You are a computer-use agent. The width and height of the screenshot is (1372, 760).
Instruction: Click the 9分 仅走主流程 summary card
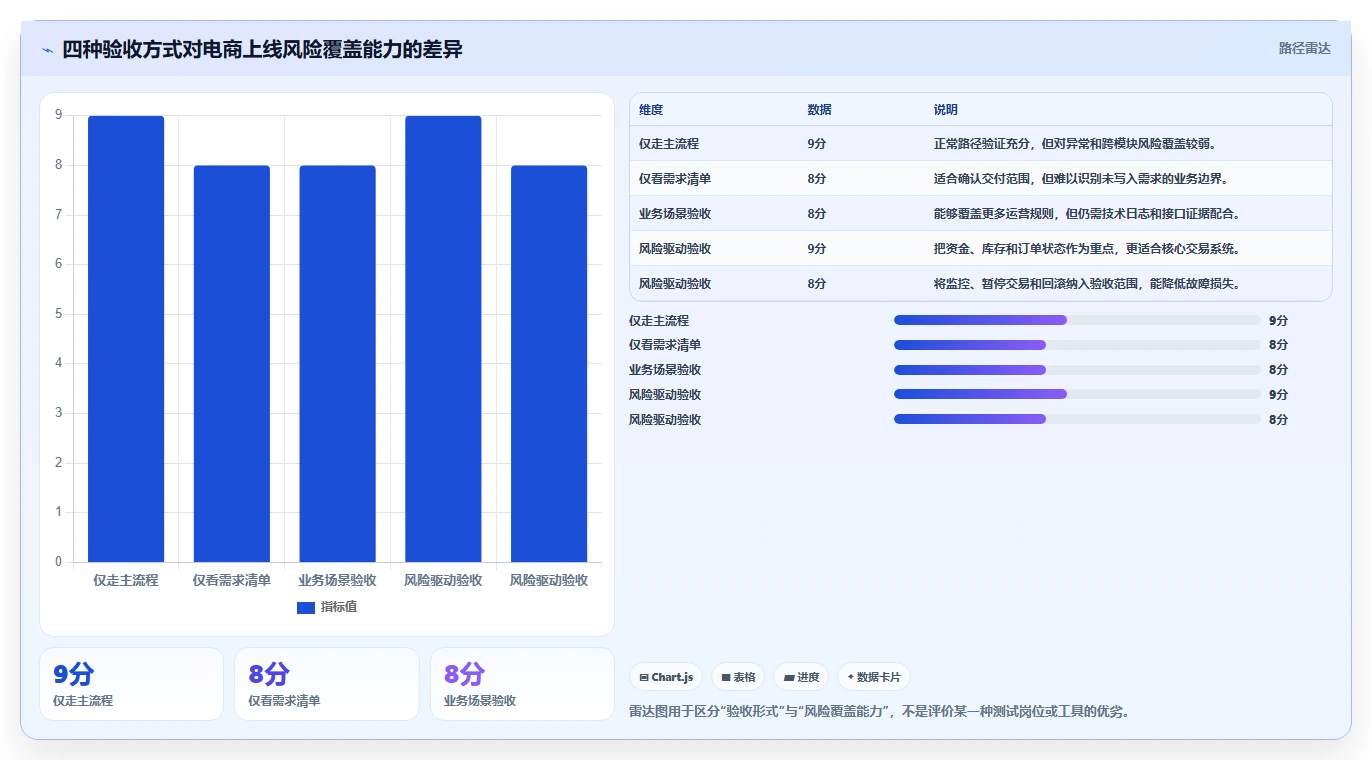(131, 684)
